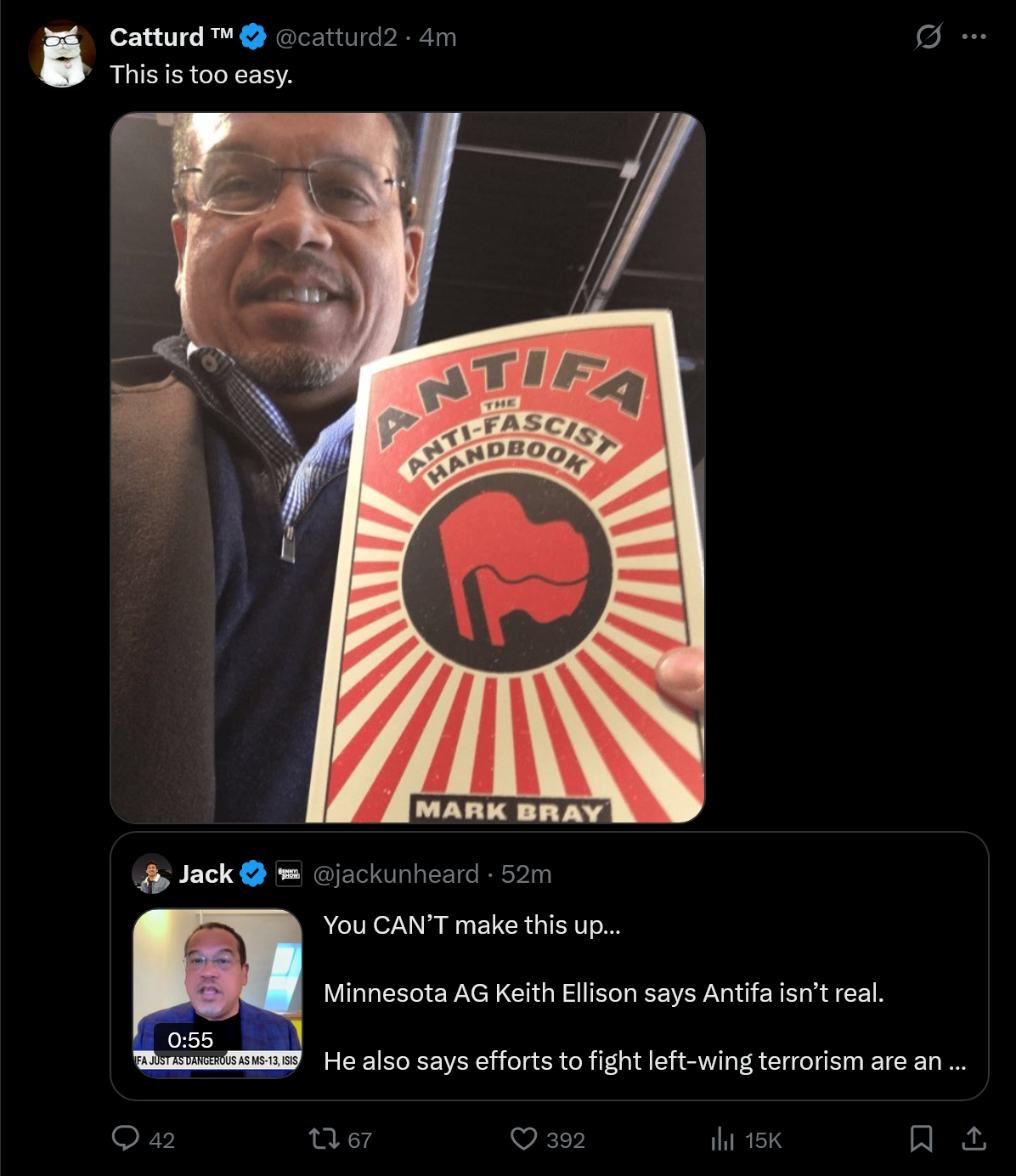Open the @jackunheard handle

396,874
